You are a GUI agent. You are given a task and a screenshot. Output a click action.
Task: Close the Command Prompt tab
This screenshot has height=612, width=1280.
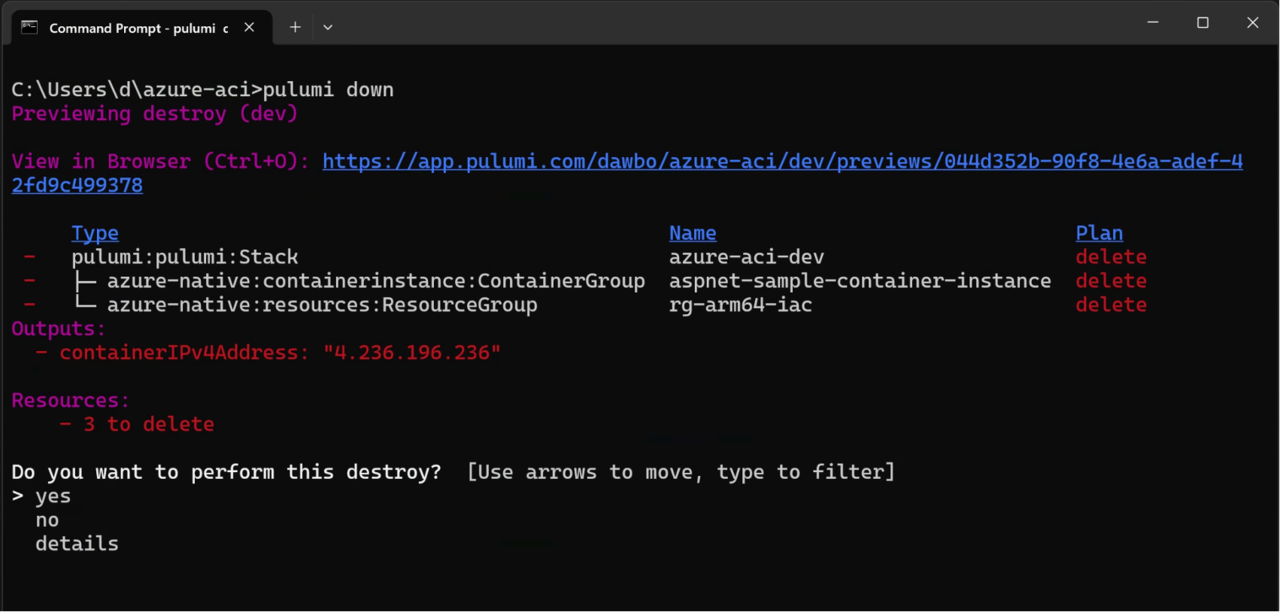point(249,28)
